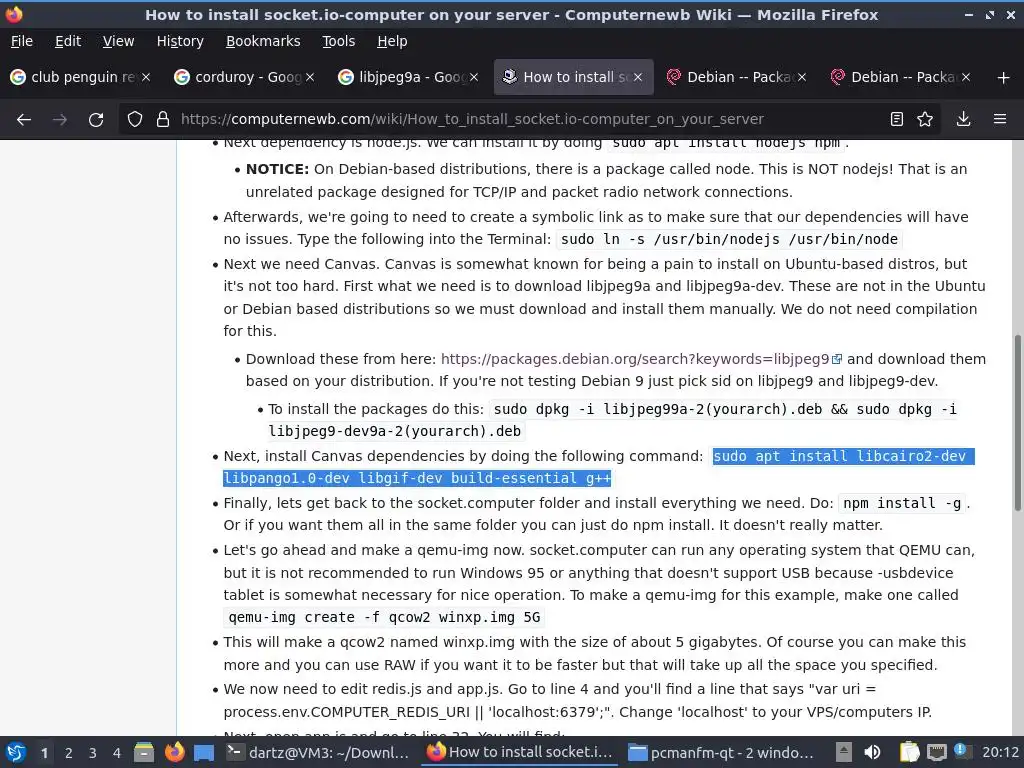
Task: Click the 'sudo dpkg -i libjpeg99a-2(yourarch).deb' command
Action: 658,409
